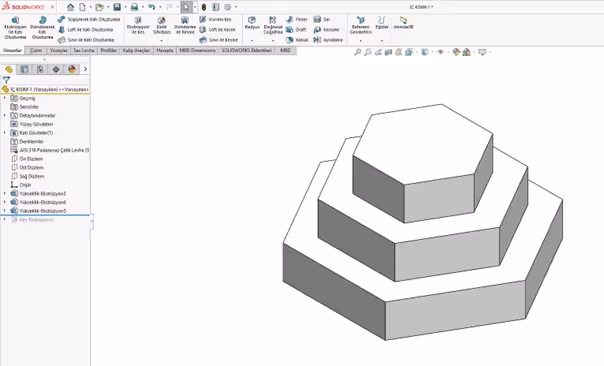The width and height of the screenshot is (604, 366).
Task: Activate the Select cursor tool
Action: click(x=186, y=7)
